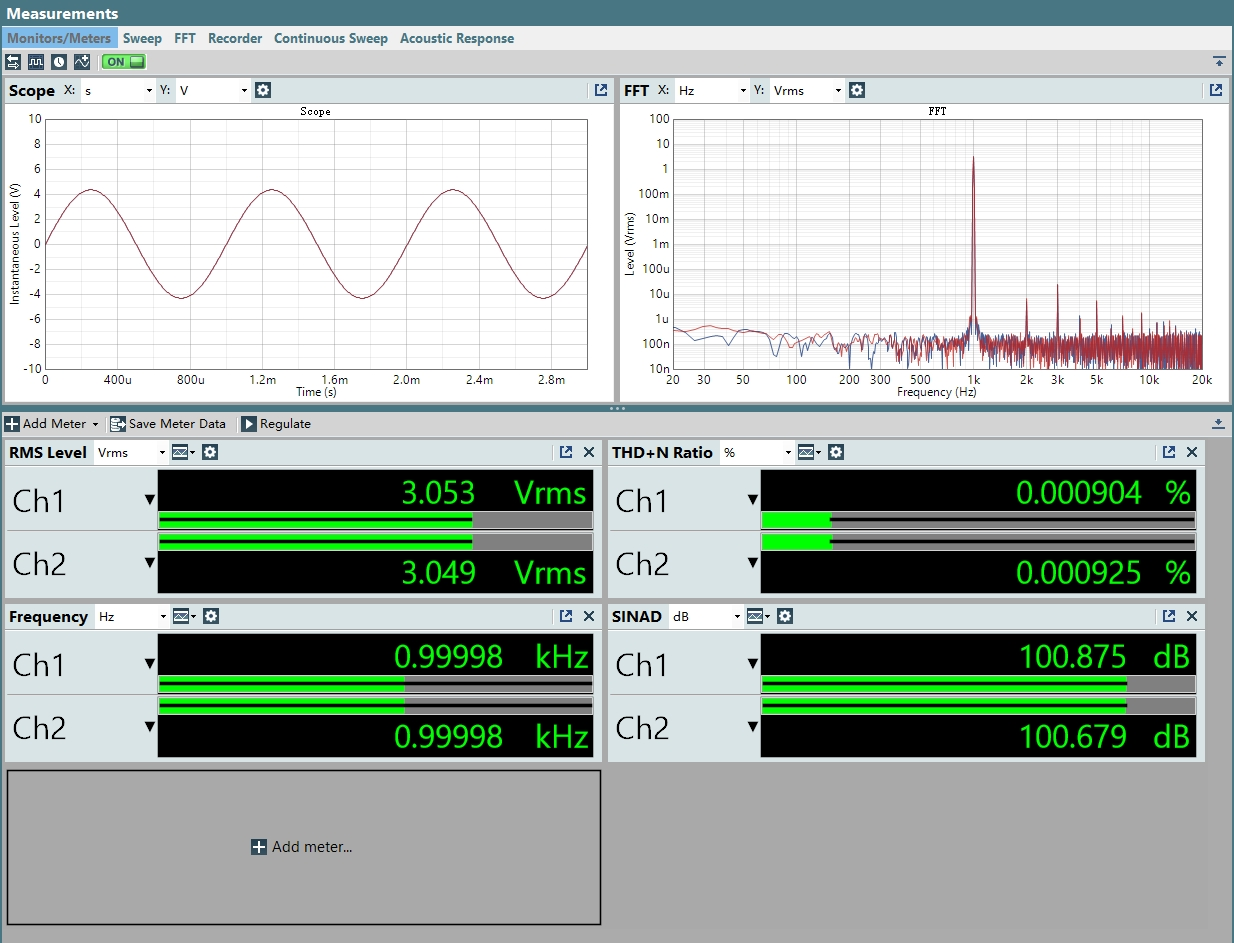Open SINAD meter settings gear
The width and height of the screenshot is (1234, 943).
(x=785, y=616)
